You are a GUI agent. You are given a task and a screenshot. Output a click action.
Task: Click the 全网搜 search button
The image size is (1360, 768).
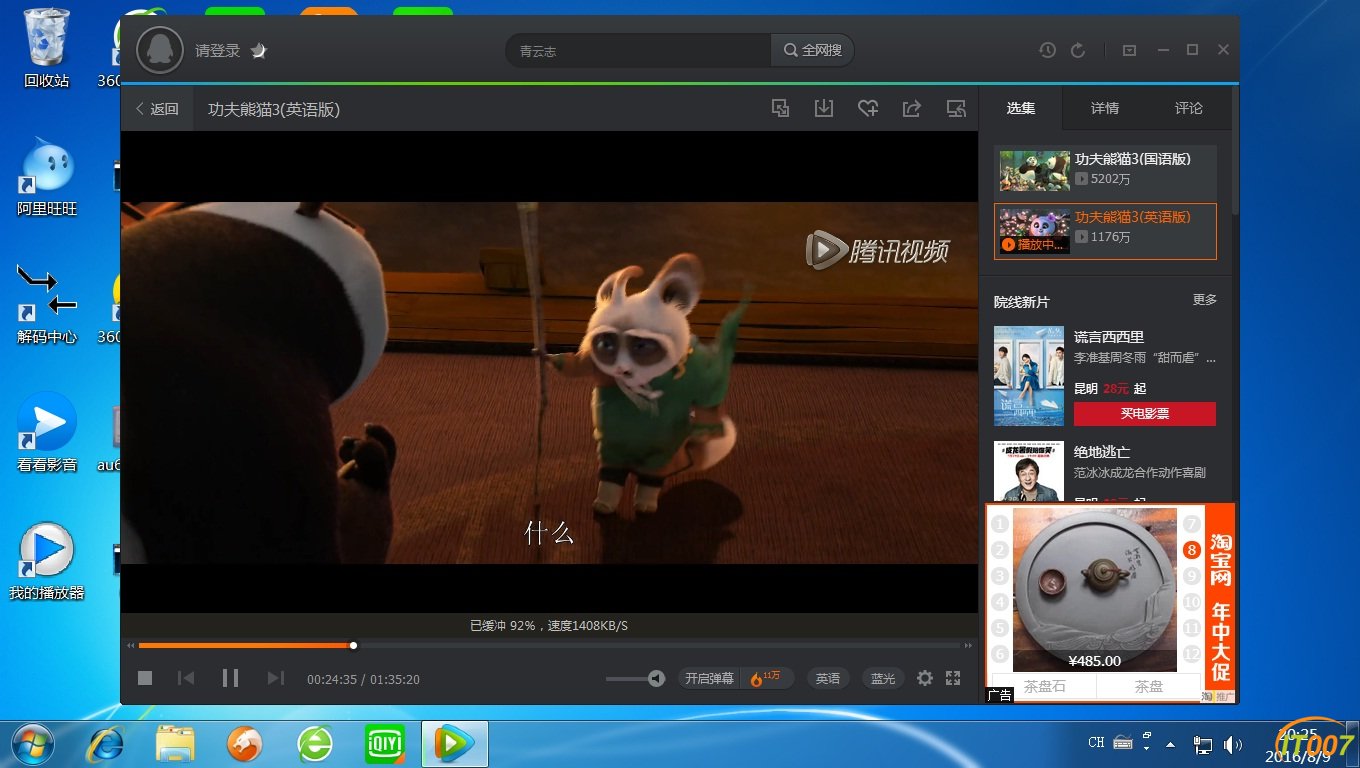(x=812, y=50)
